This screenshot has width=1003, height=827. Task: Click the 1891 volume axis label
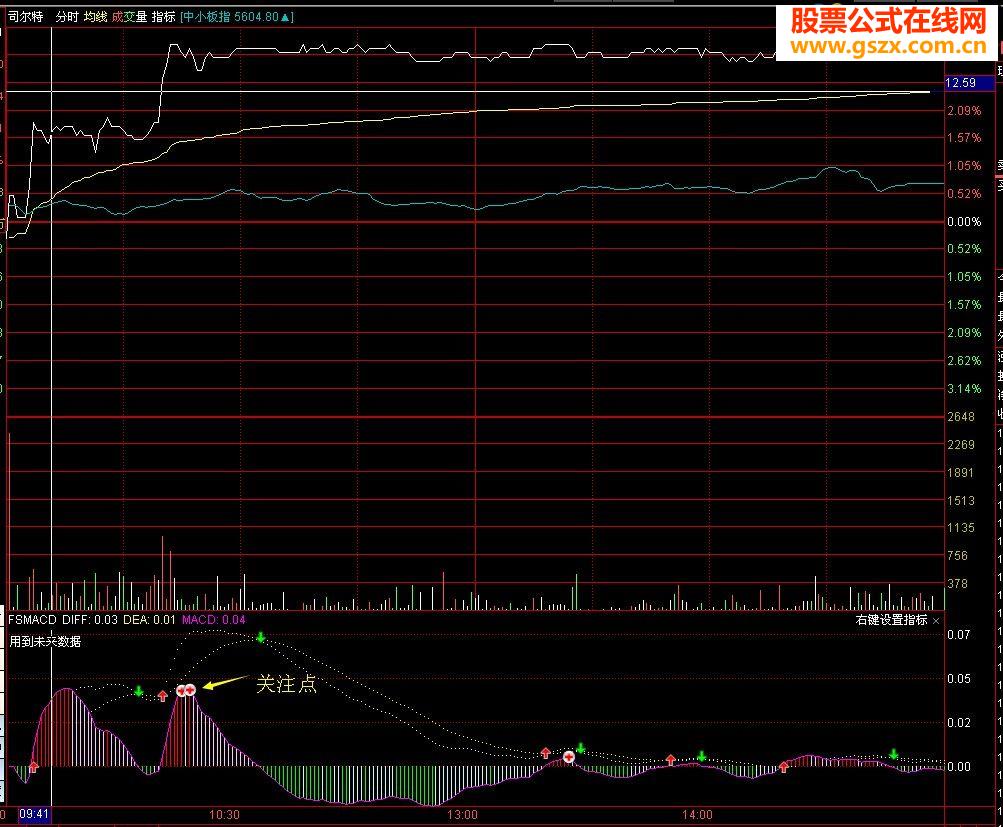[961, 473]
